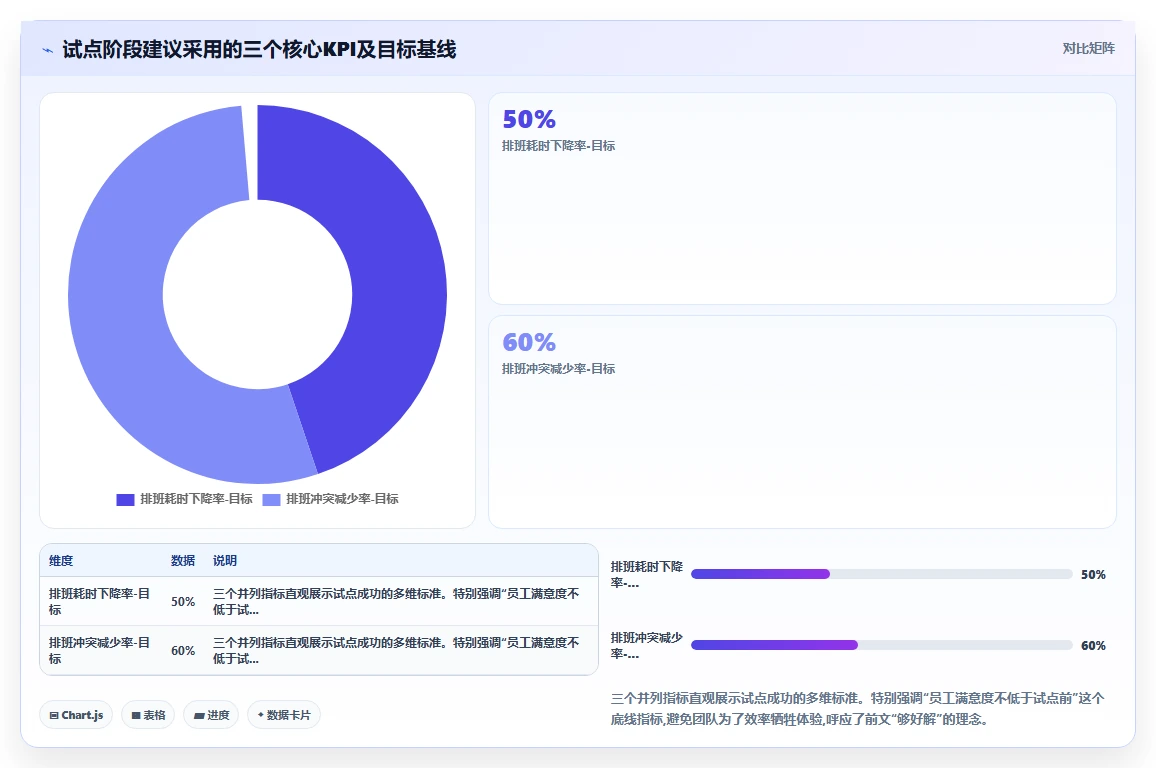Click the 数据卡片 tag chip
1156x768 pixels.
(x=284, y=715)
